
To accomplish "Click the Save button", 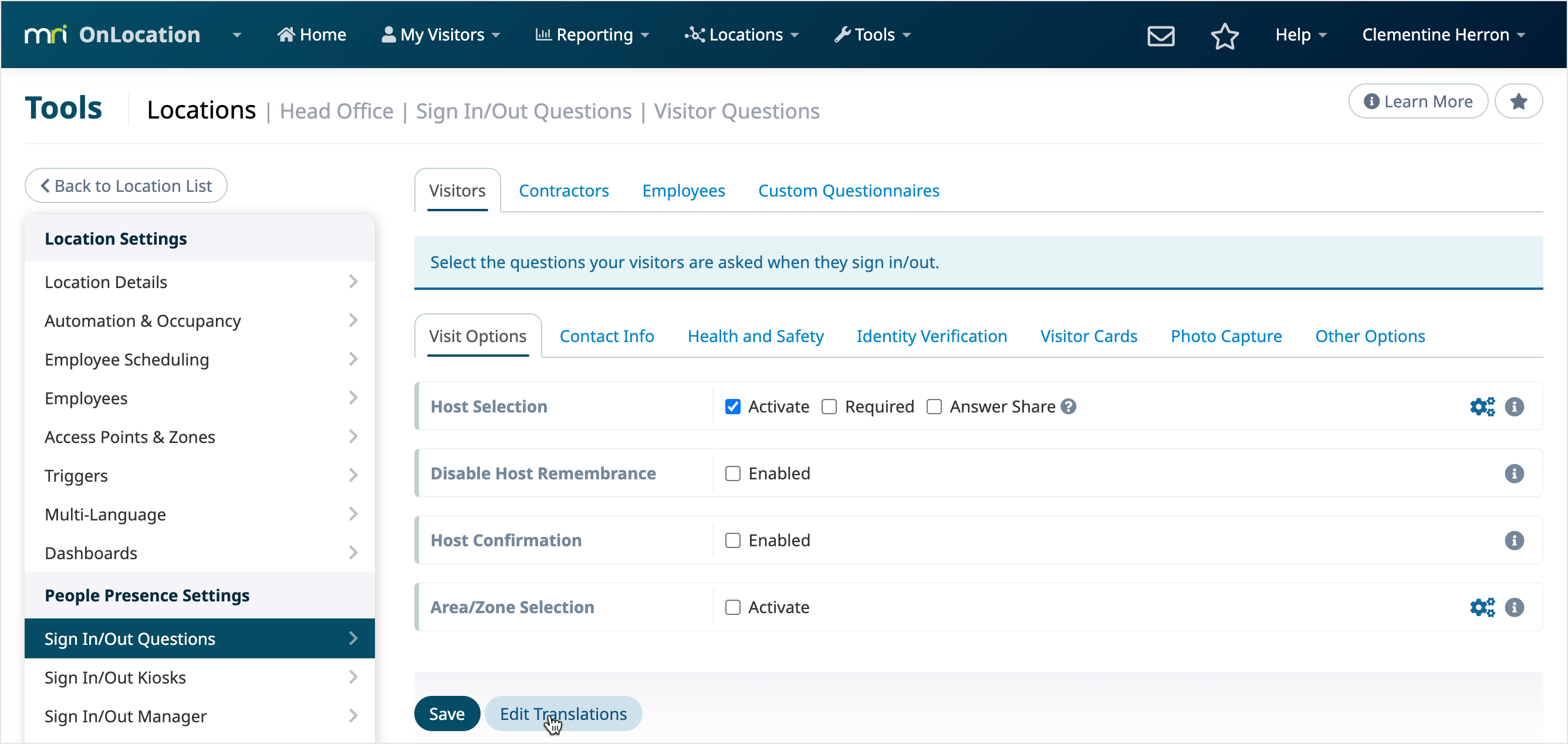I will [447, 713].
